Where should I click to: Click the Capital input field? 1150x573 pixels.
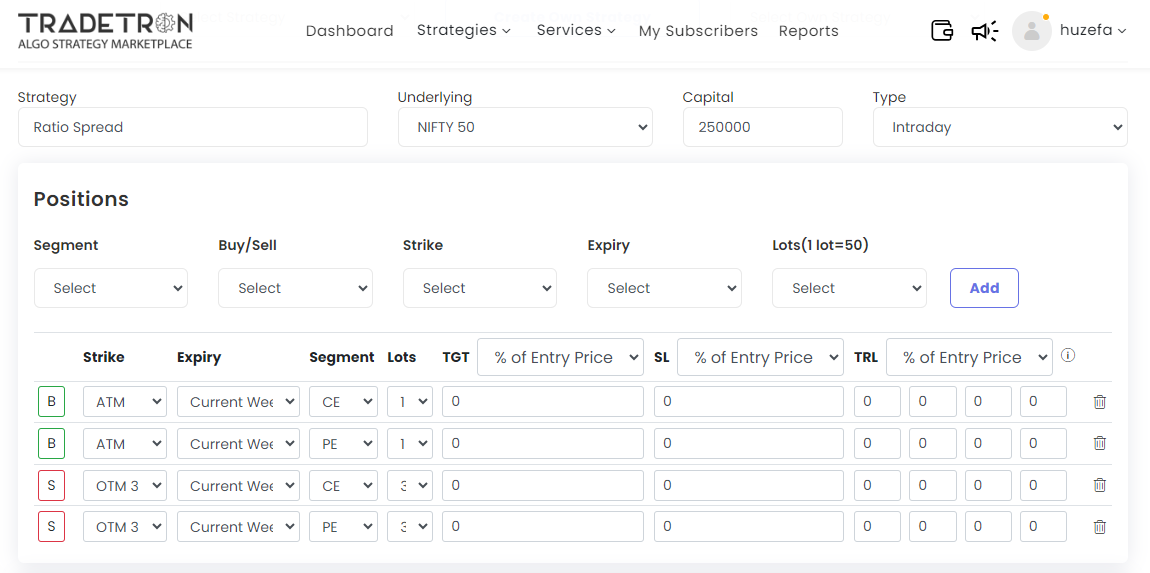tap(762, 127)
